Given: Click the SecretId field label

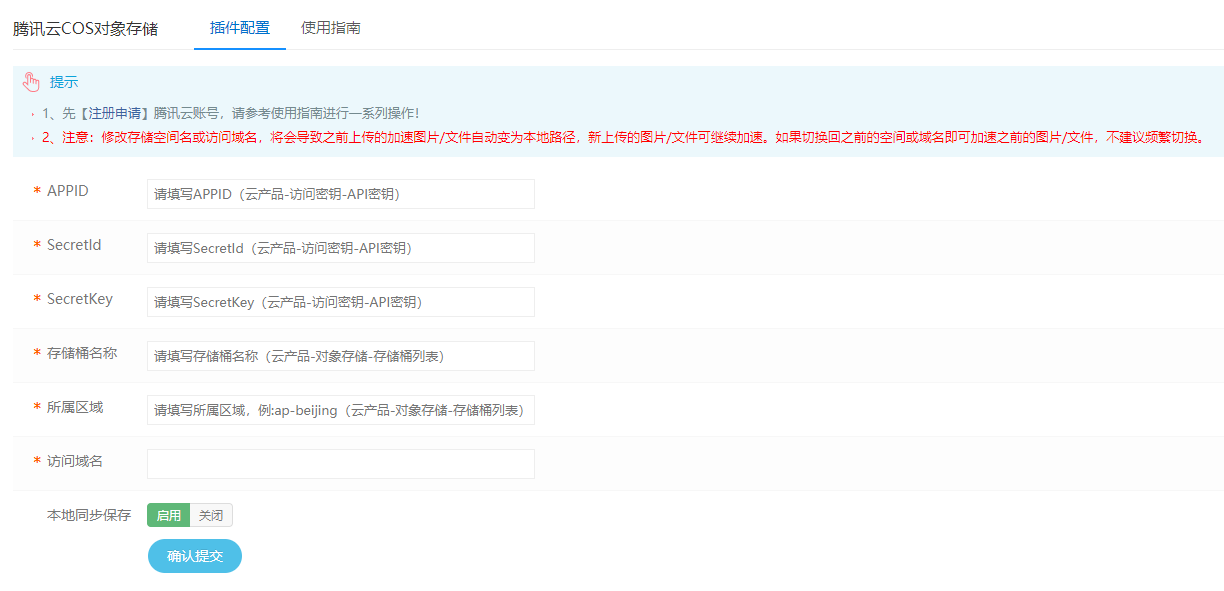Looking at the screenshot, I should pos(74,245).
